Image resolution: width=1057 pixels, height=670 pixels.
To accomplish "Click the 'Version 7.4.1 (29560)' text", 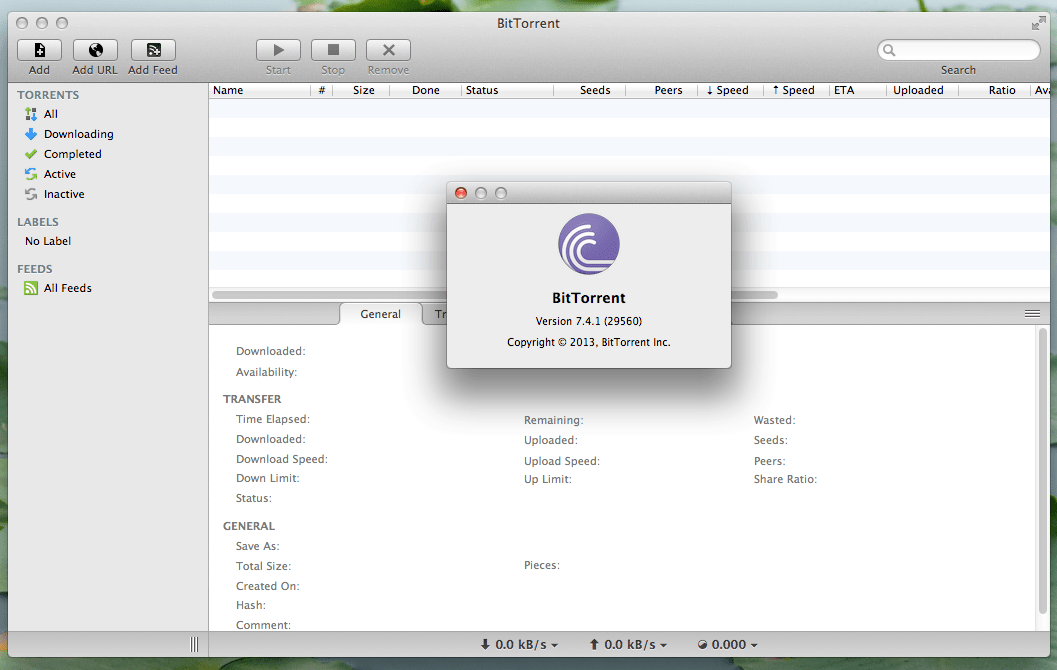I will [588, 321].
